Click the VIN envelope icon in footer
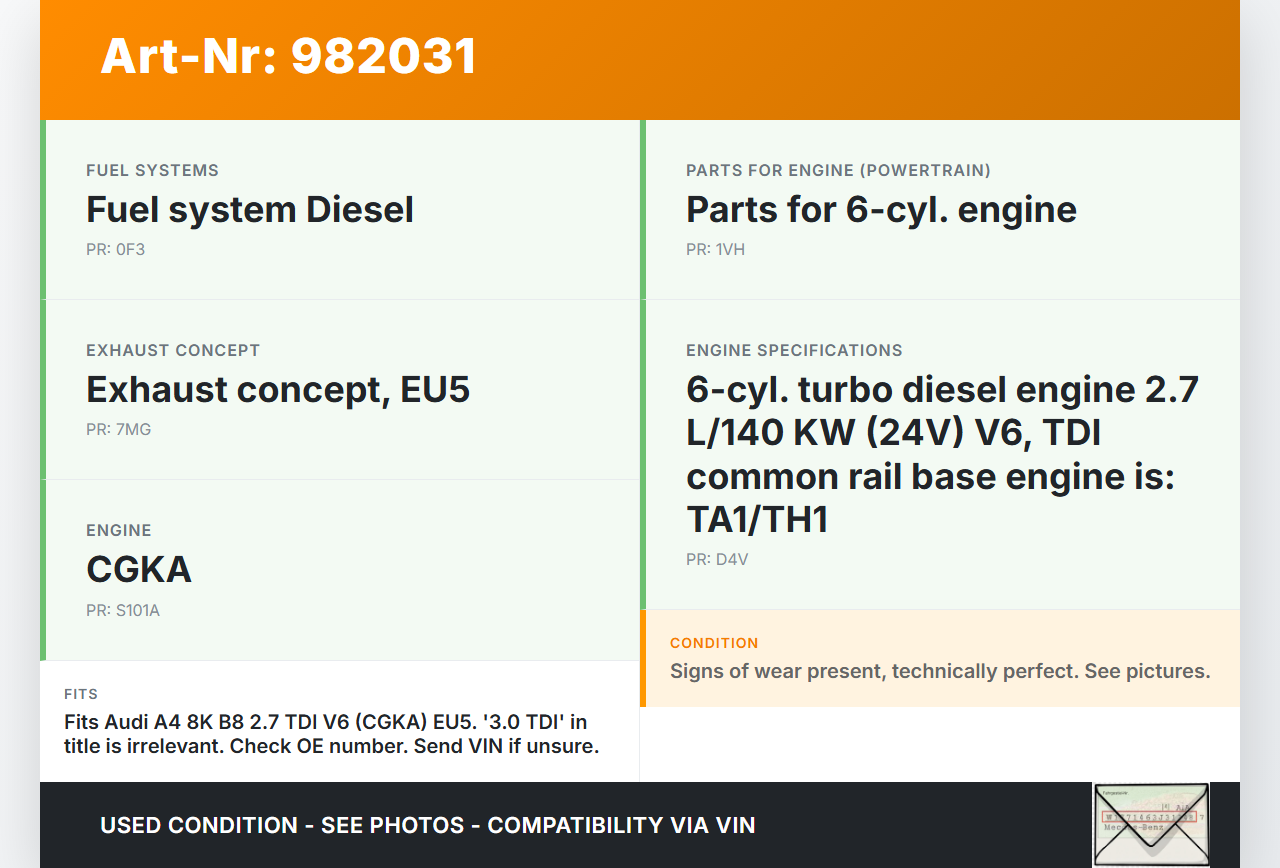The width and height of the screenshot is (1280, 868). point(1151,824)
